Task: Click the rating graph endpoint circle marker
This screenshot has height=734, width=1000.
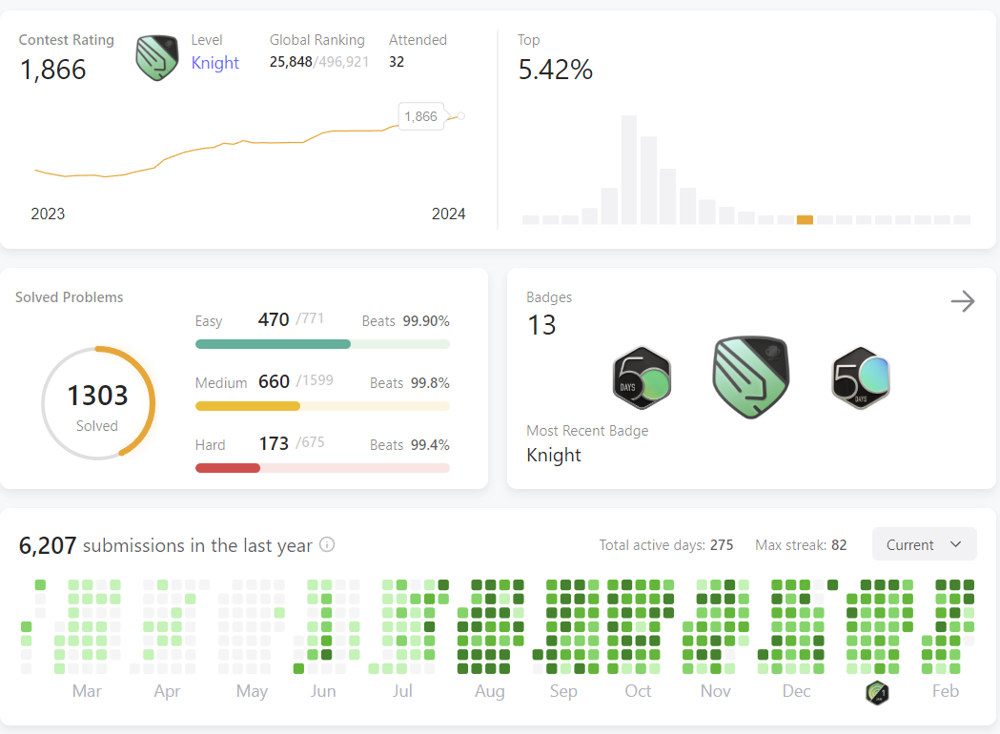Action: 461,116
